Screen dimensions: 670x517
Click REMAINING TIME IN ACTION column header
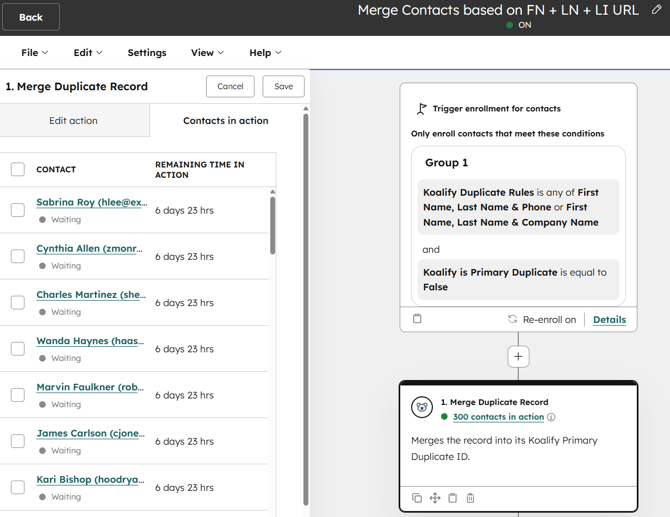200,170
